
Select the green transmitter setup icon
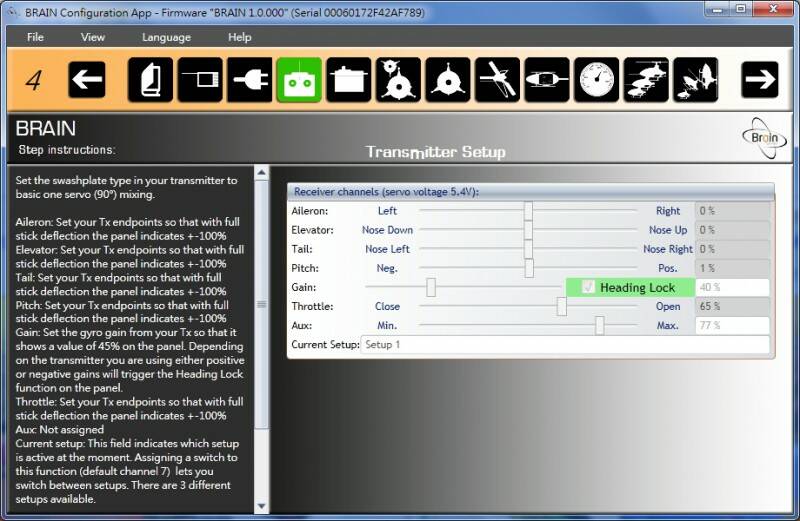coord(299,80)
